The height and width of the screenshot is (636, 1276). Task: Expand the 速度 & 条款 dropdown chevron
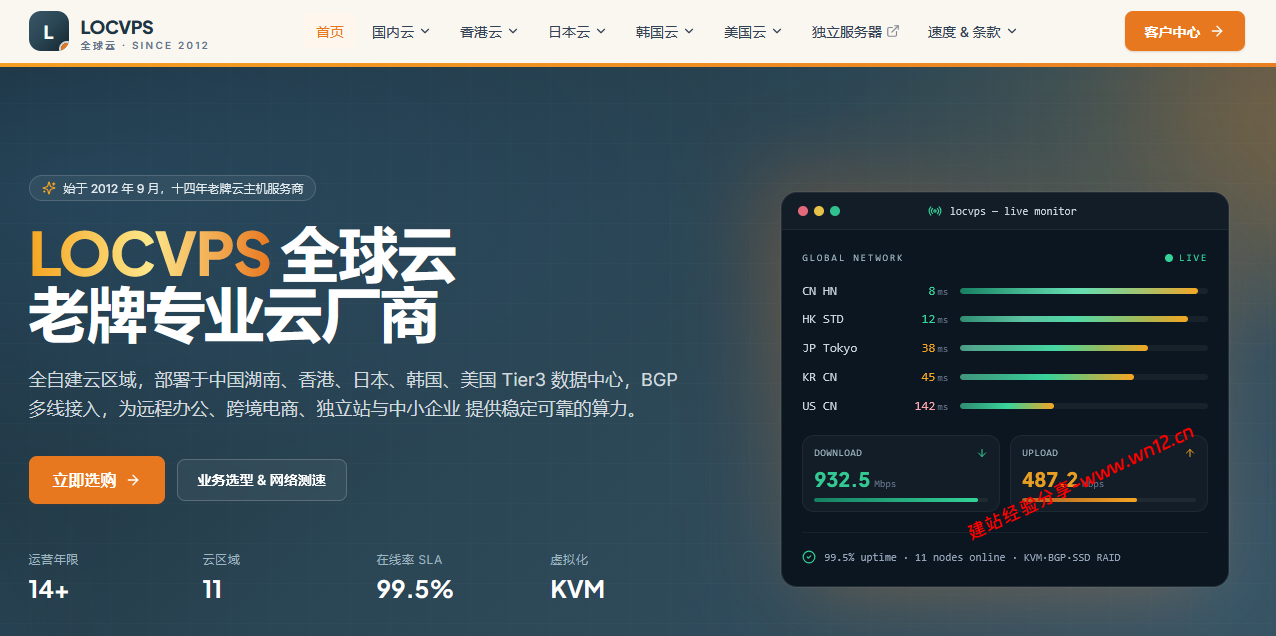[x=1011, y=32]
